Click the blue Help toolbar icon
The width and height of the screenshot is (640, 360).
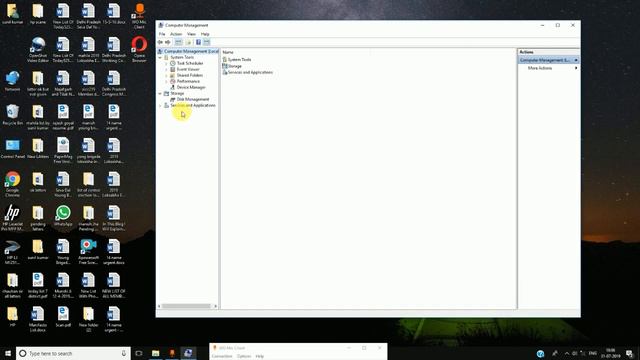point(198,42)
